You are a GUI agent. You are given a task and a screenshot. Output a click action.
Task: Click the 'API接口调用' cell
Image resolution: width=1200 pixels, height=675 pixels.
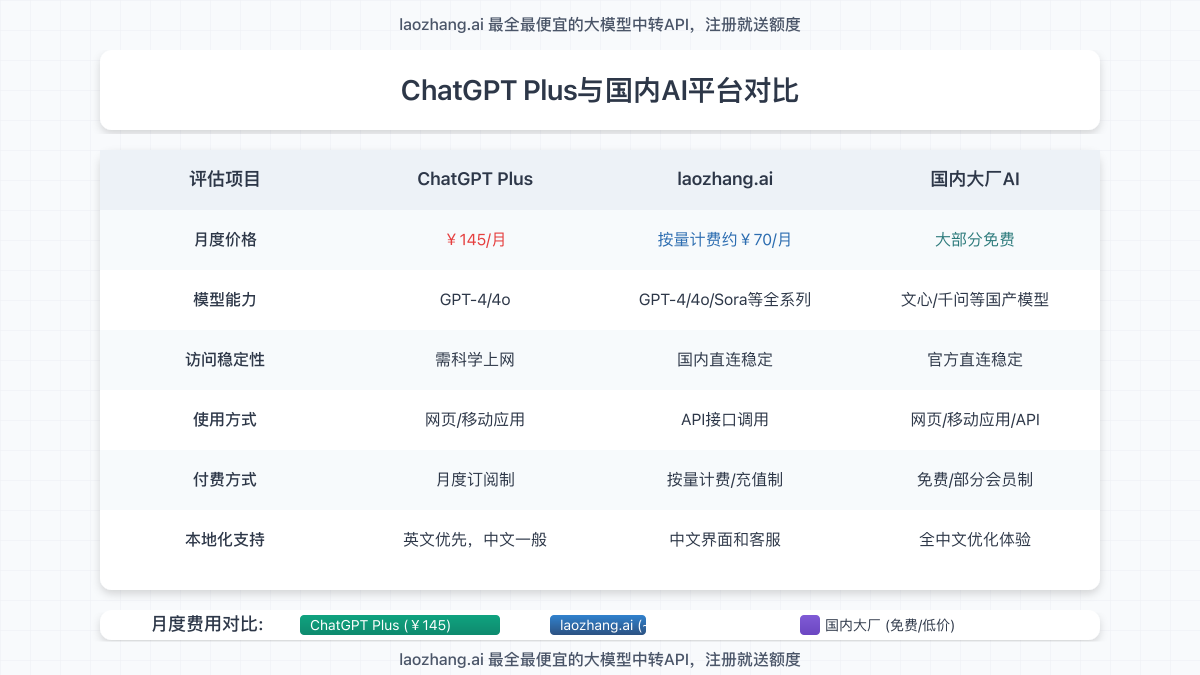(x=725, y=420)
